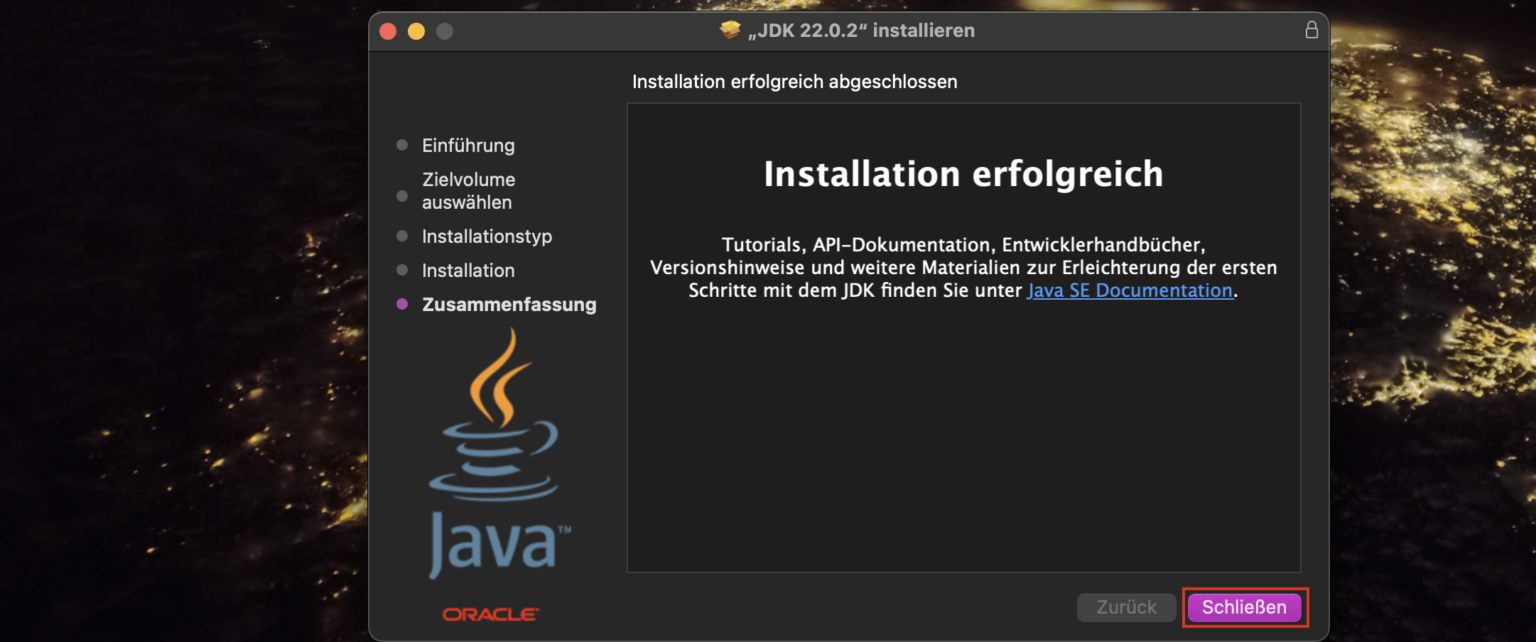Open the Java SE Documentation link

coord(1129,290)
